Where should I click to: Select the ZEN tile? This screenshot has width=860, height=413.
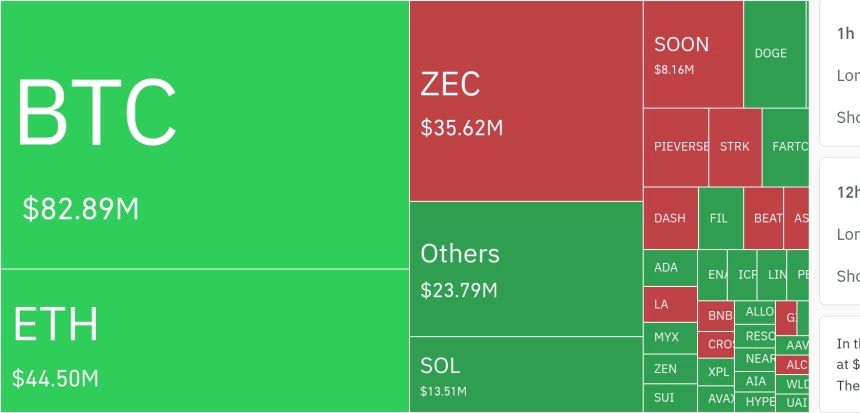click(668, 369)
